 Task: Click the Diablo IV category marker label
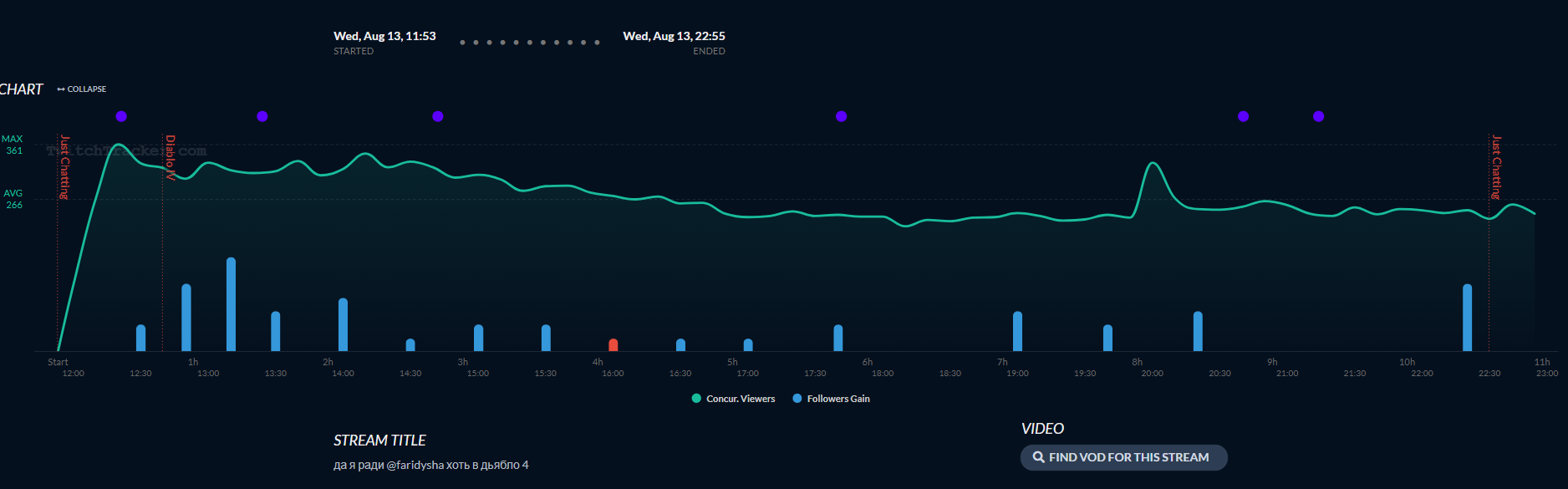[171, 157]
